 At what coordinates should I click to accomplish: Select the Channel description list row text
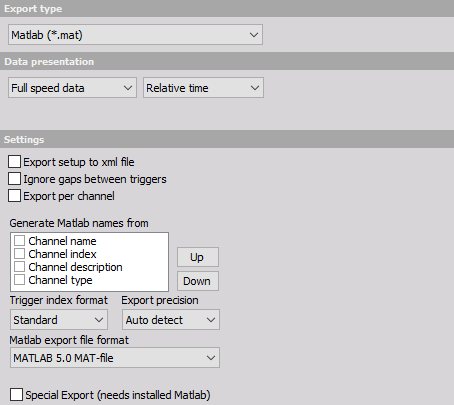(75, 267)
